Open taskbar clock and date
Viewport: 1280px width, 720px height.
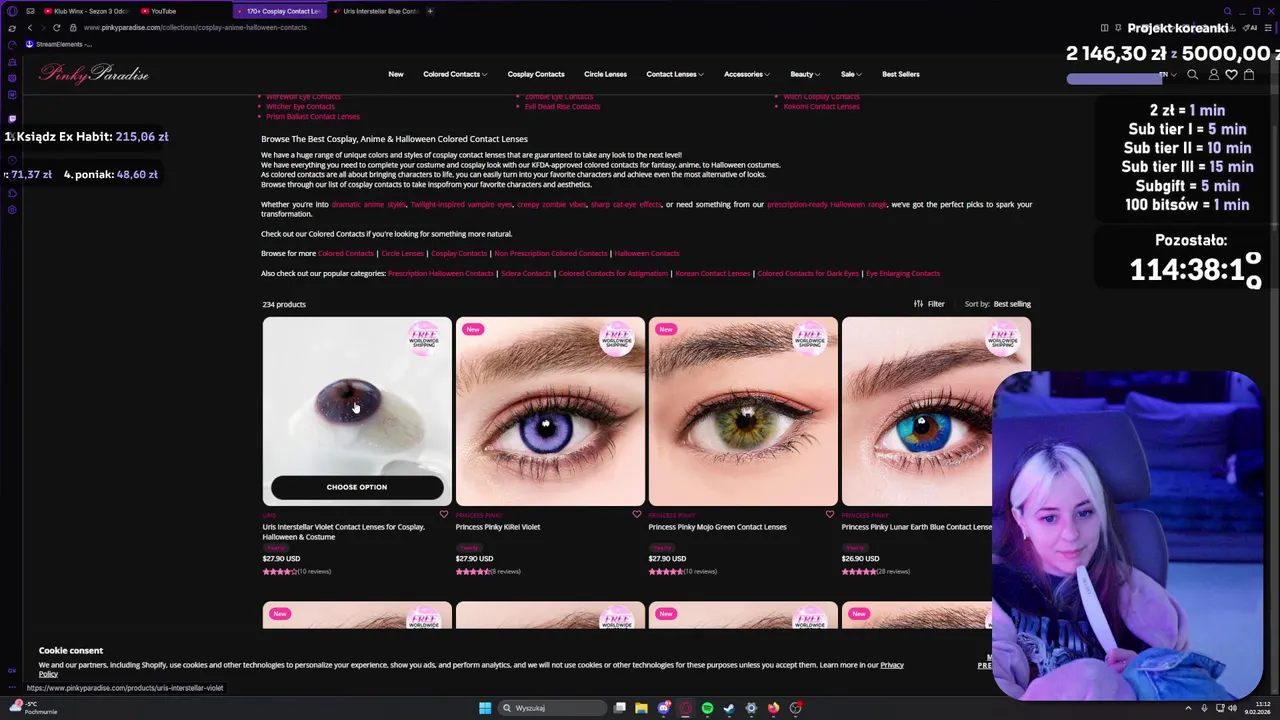click(1256, 708)
